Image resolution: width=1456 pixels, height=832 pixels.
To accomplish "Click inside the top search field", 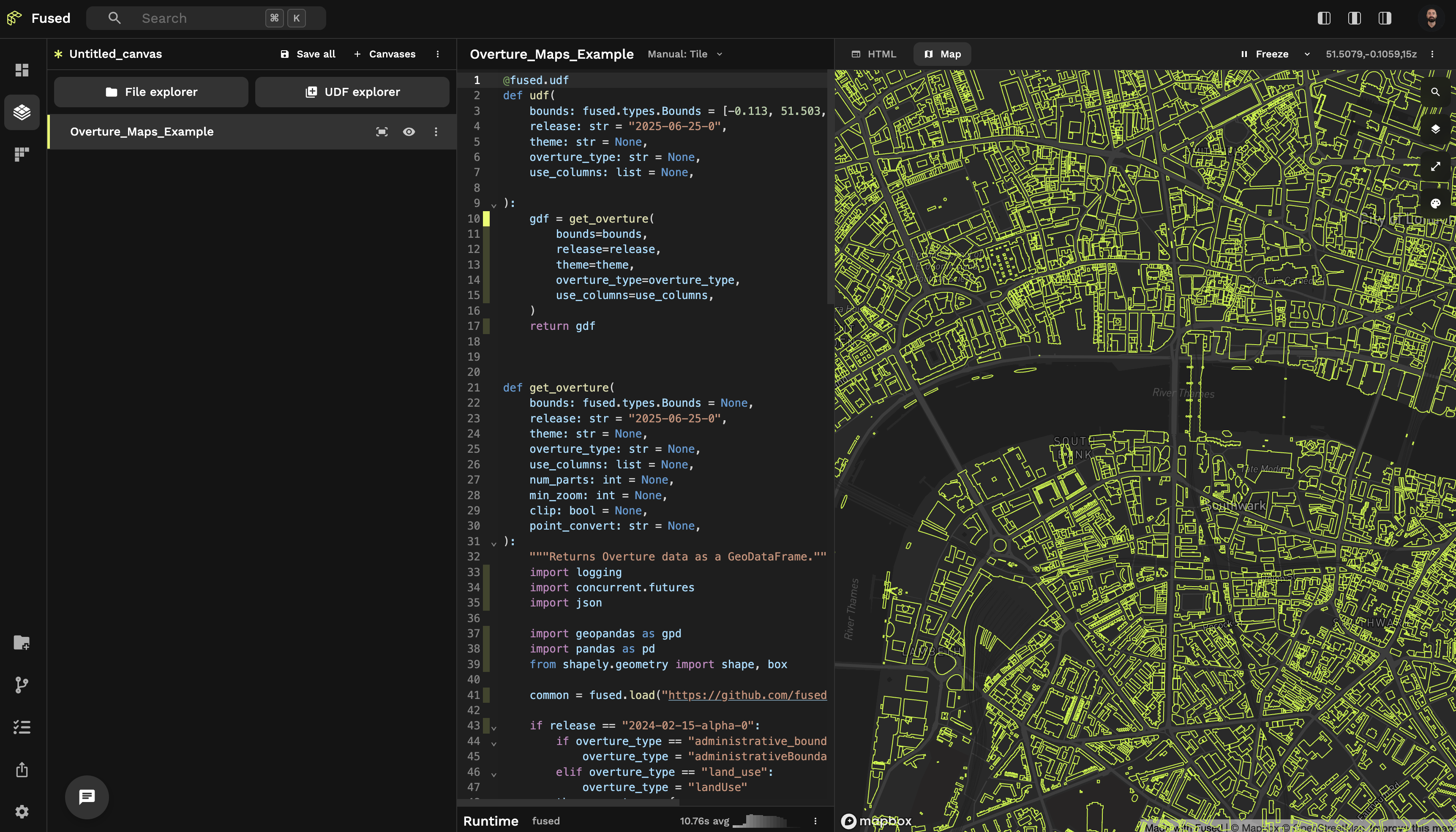I will pyautogui.click(x=188, y=18).
